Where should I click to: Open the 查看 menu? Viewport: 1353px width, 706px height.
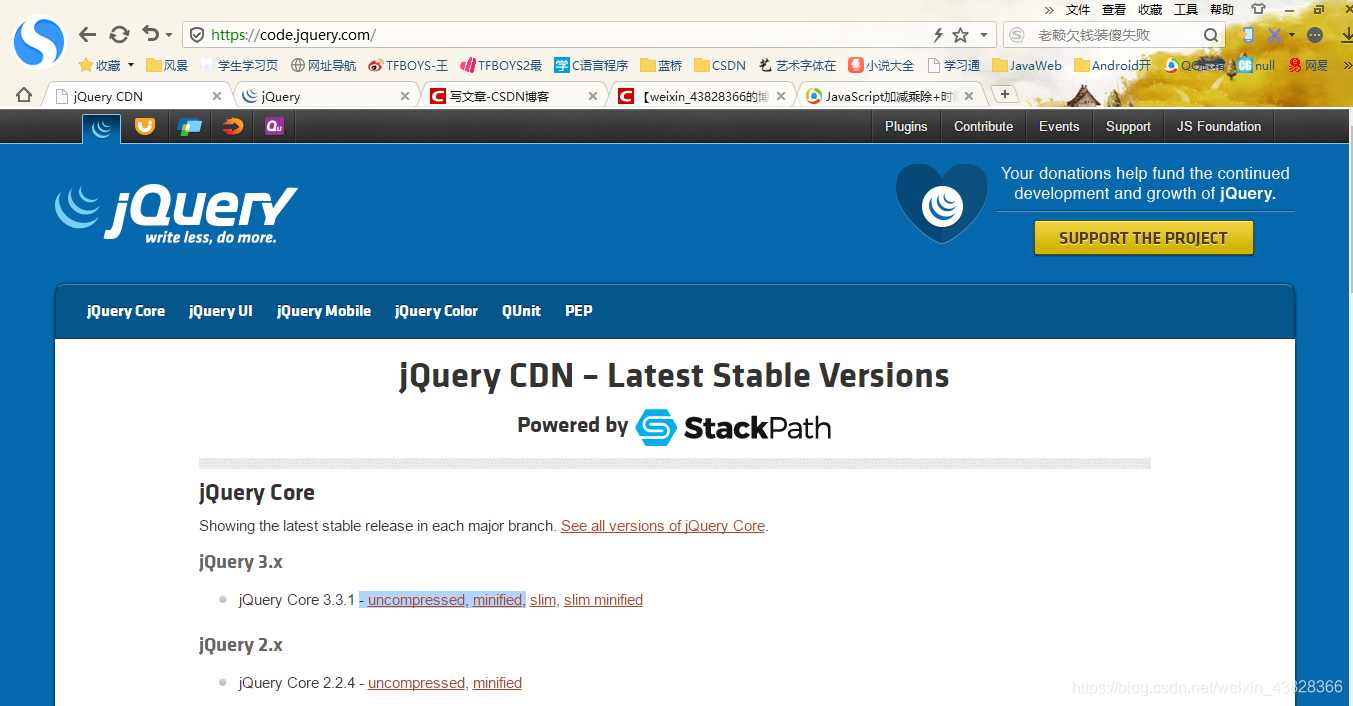tap(1114, 10)
